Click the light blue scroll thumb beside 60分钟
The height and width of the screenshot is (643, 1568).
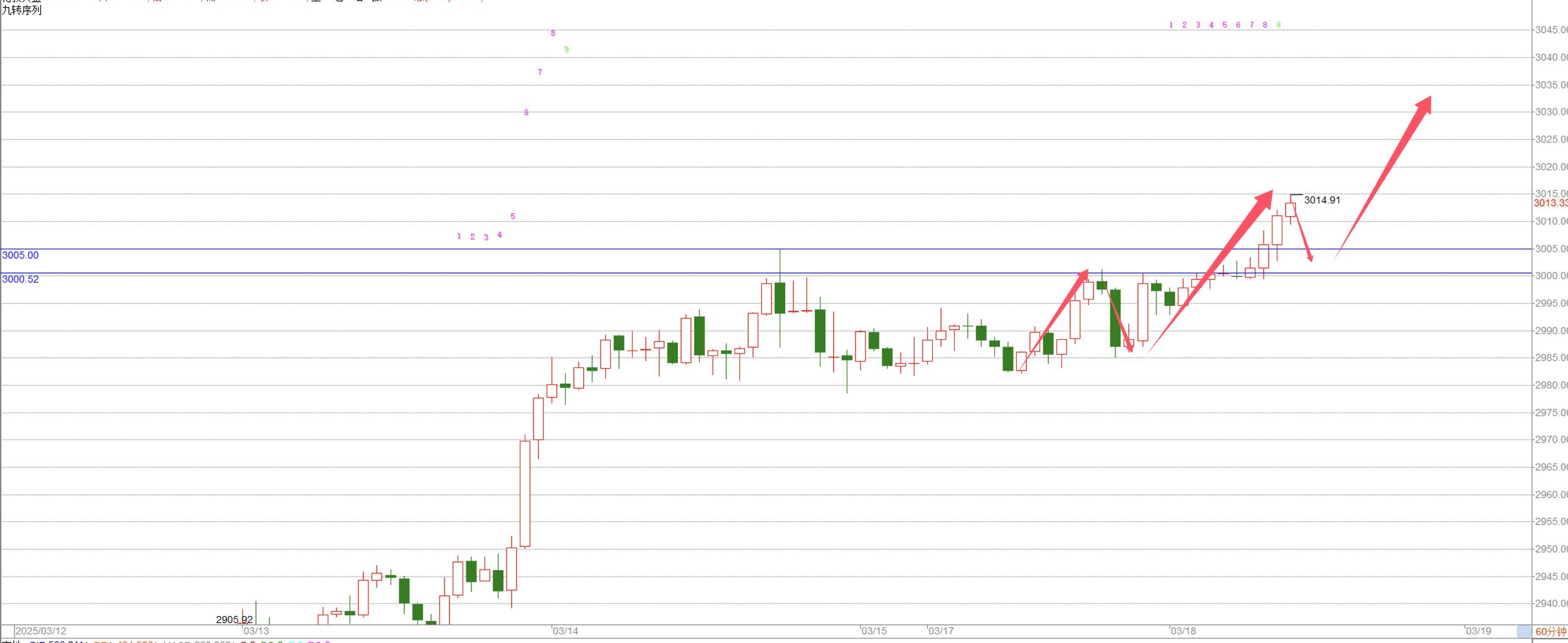(x=1523, y=631)
